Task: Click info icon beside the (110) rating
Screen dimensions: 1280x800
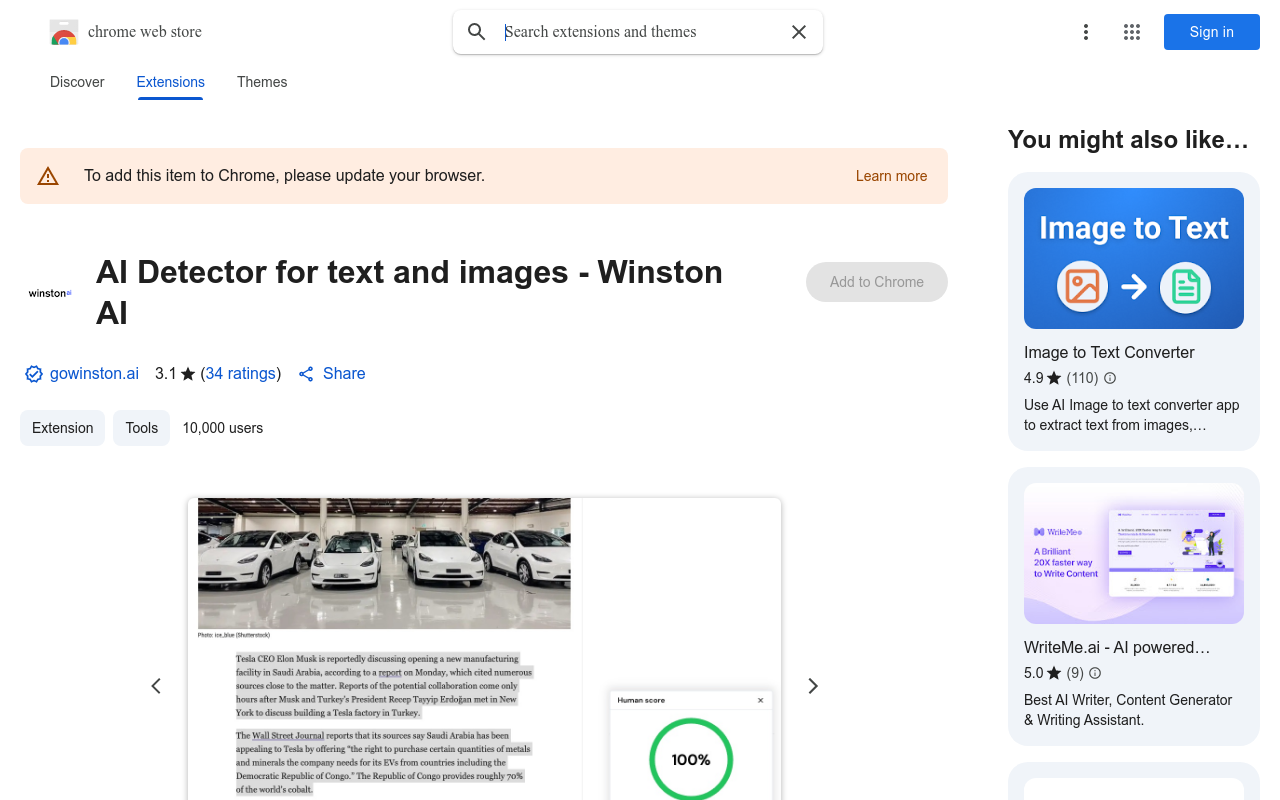Action: point(1110,378)
